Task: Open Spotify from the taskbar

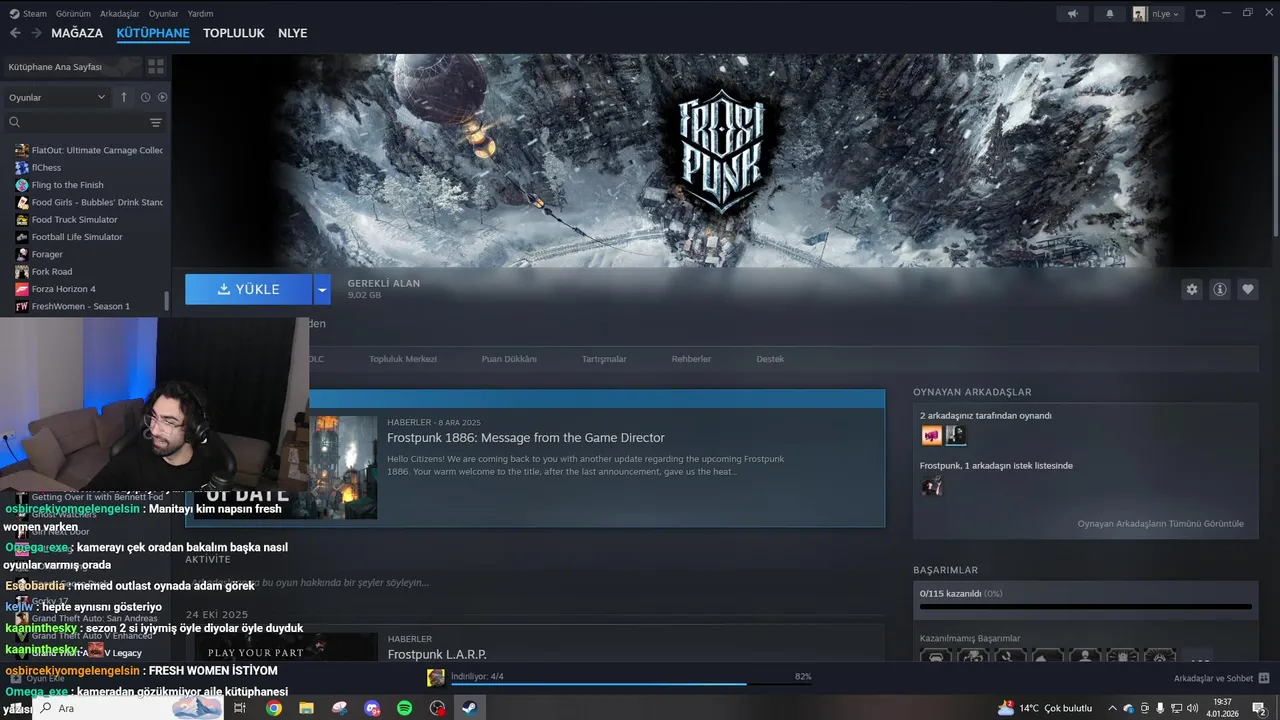Action: click(x=404, y=708)
